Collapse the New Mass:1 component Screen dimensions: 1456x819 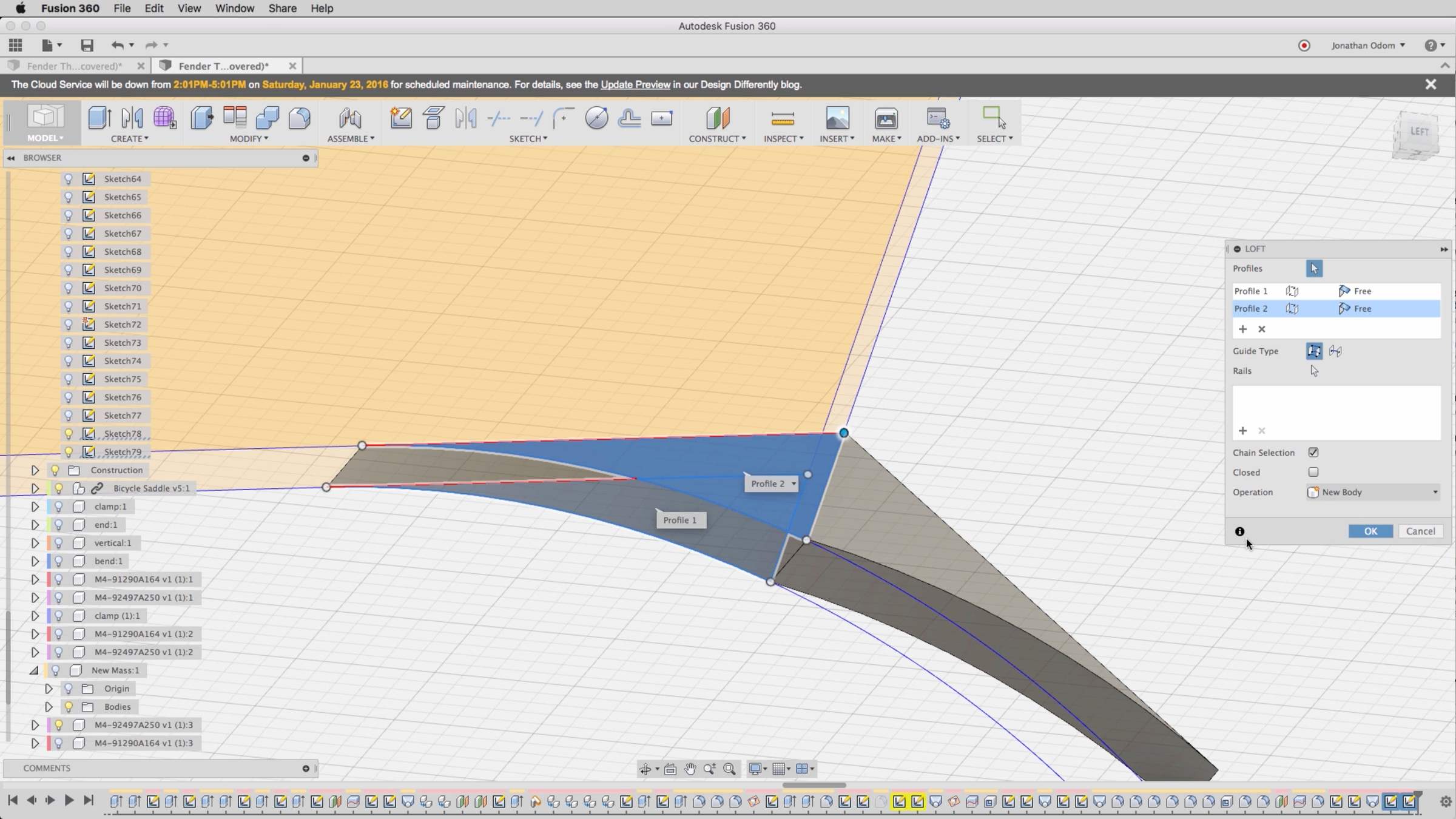tap(35, 670)
